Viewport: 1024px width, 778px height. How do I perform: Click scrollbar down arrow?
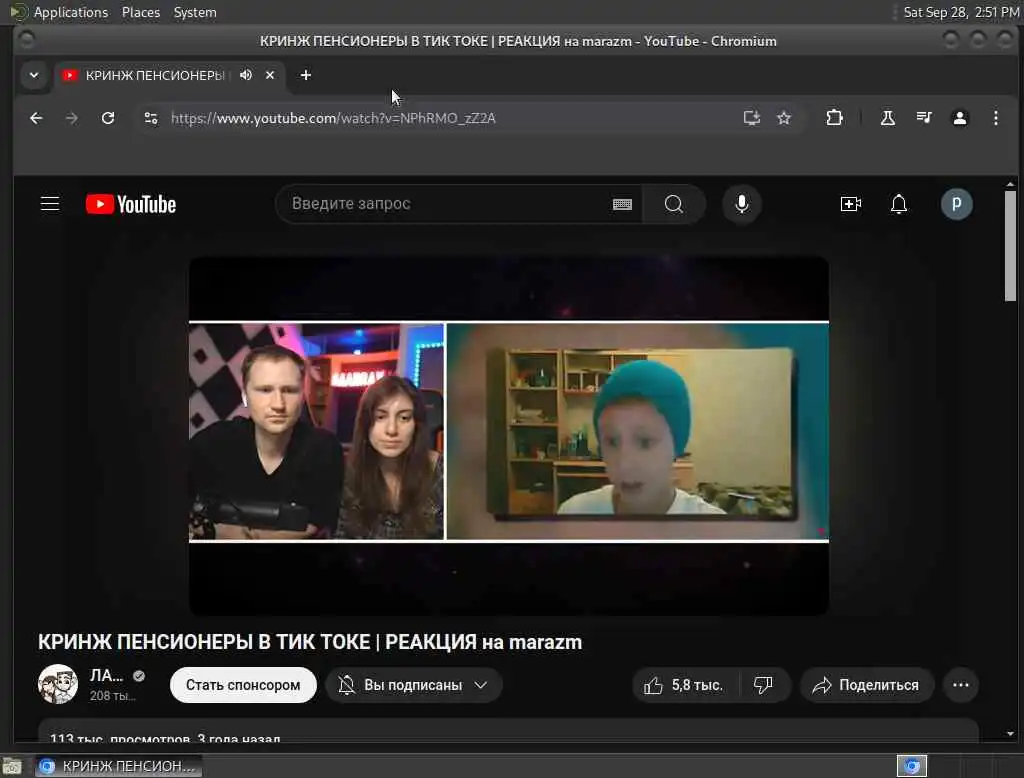1010,734
